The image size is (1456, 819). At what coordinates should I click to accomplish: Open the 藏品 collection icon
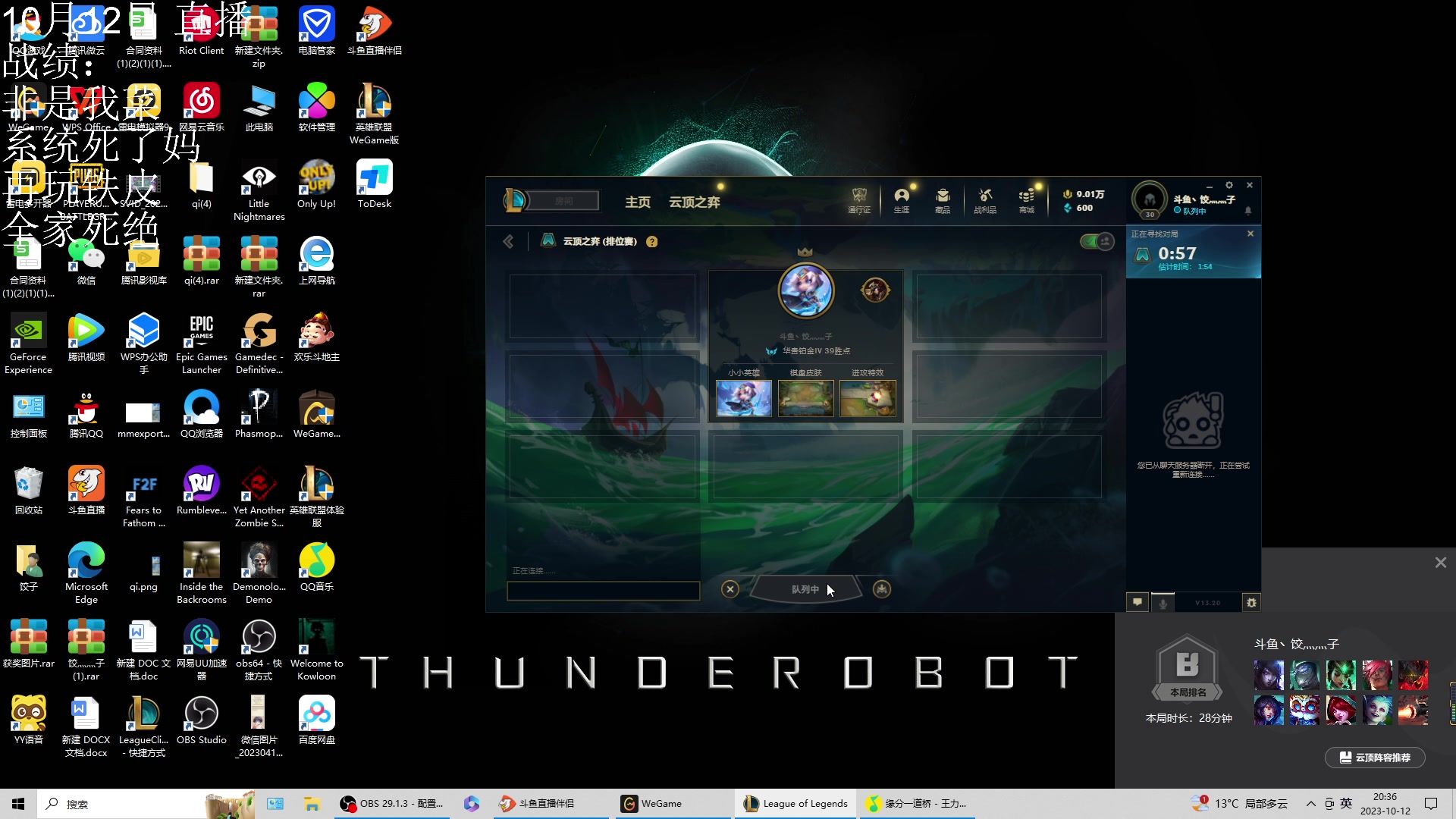[943, 201]
